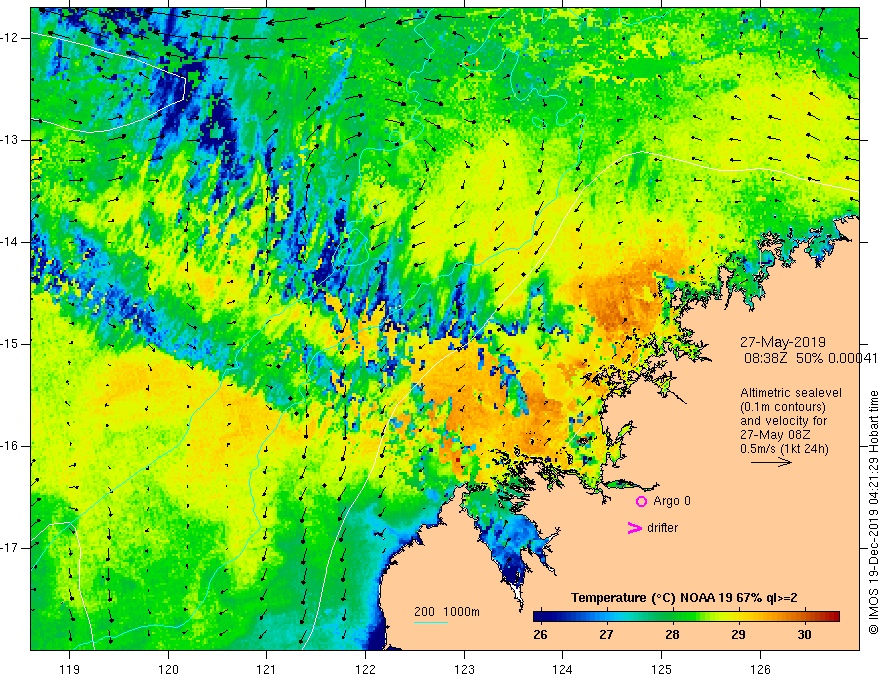880x680 pixels.
Task: Click the 'Altimetric sealevel' label
Action: tap(791, 393)
